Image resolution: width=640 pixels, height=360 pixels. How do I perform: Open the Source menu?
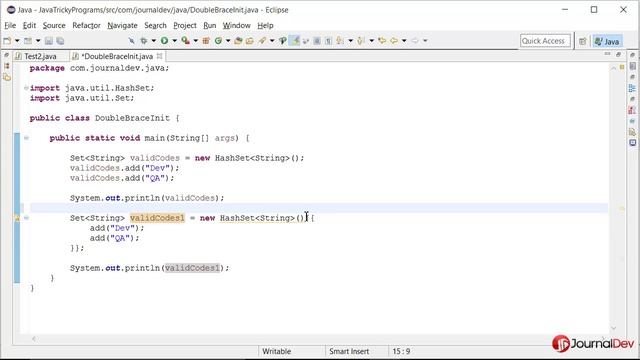(x=54, y=25)
